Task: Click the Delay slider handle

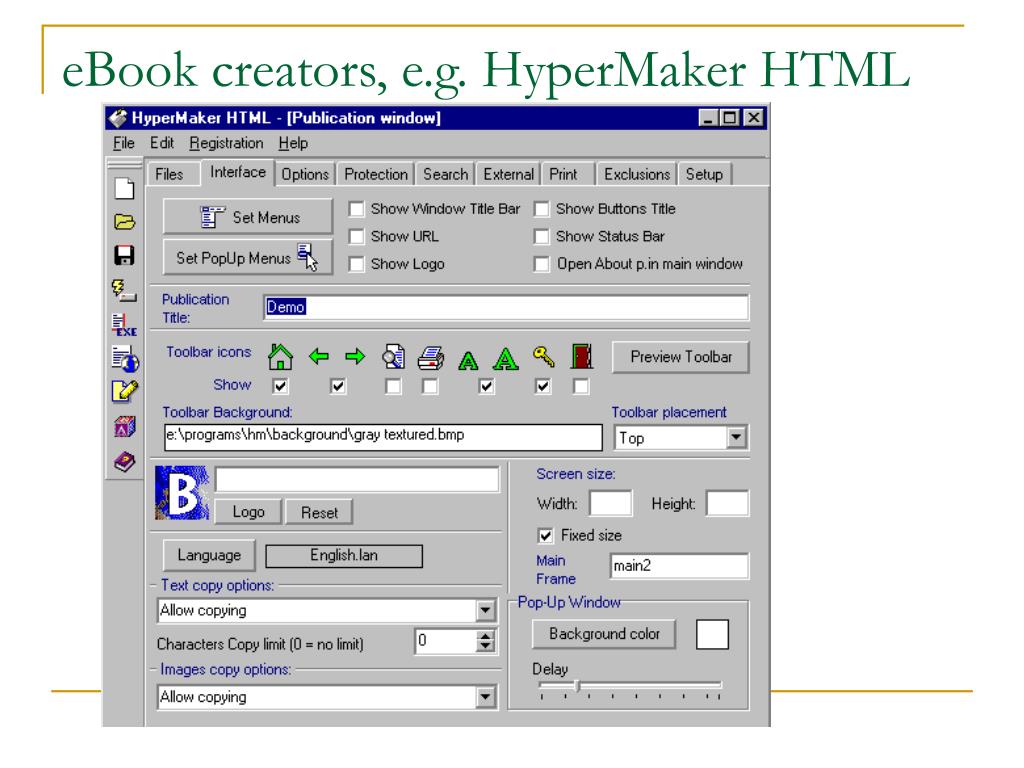Action: coord(577,686)
